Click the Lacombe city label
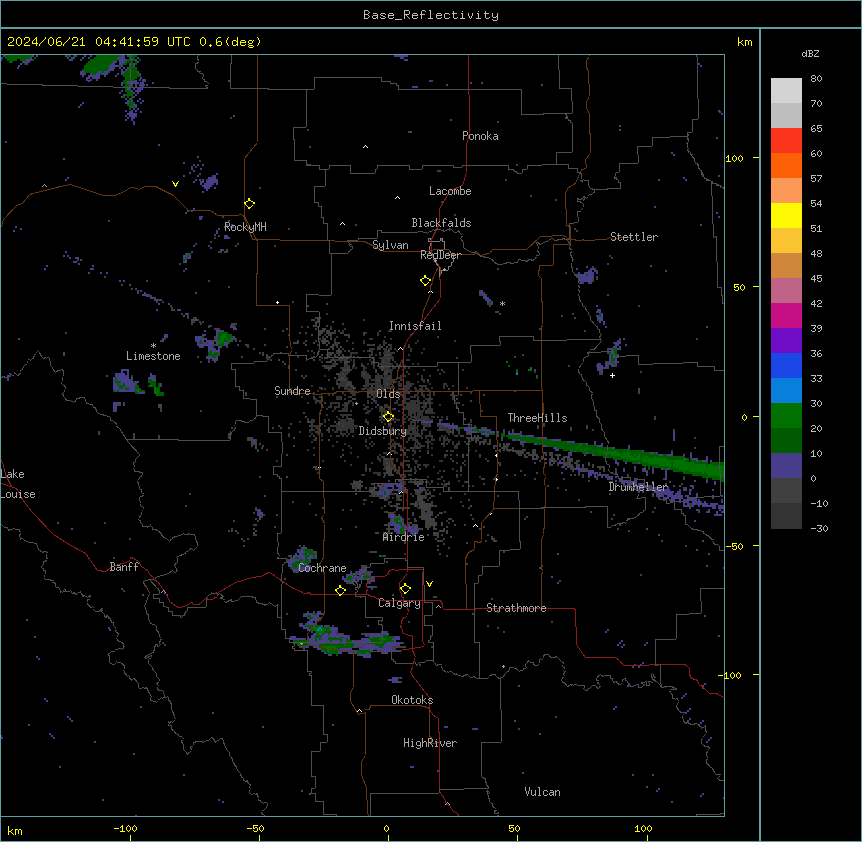Screen dimensions: 862x842 [x=450, y=191]
